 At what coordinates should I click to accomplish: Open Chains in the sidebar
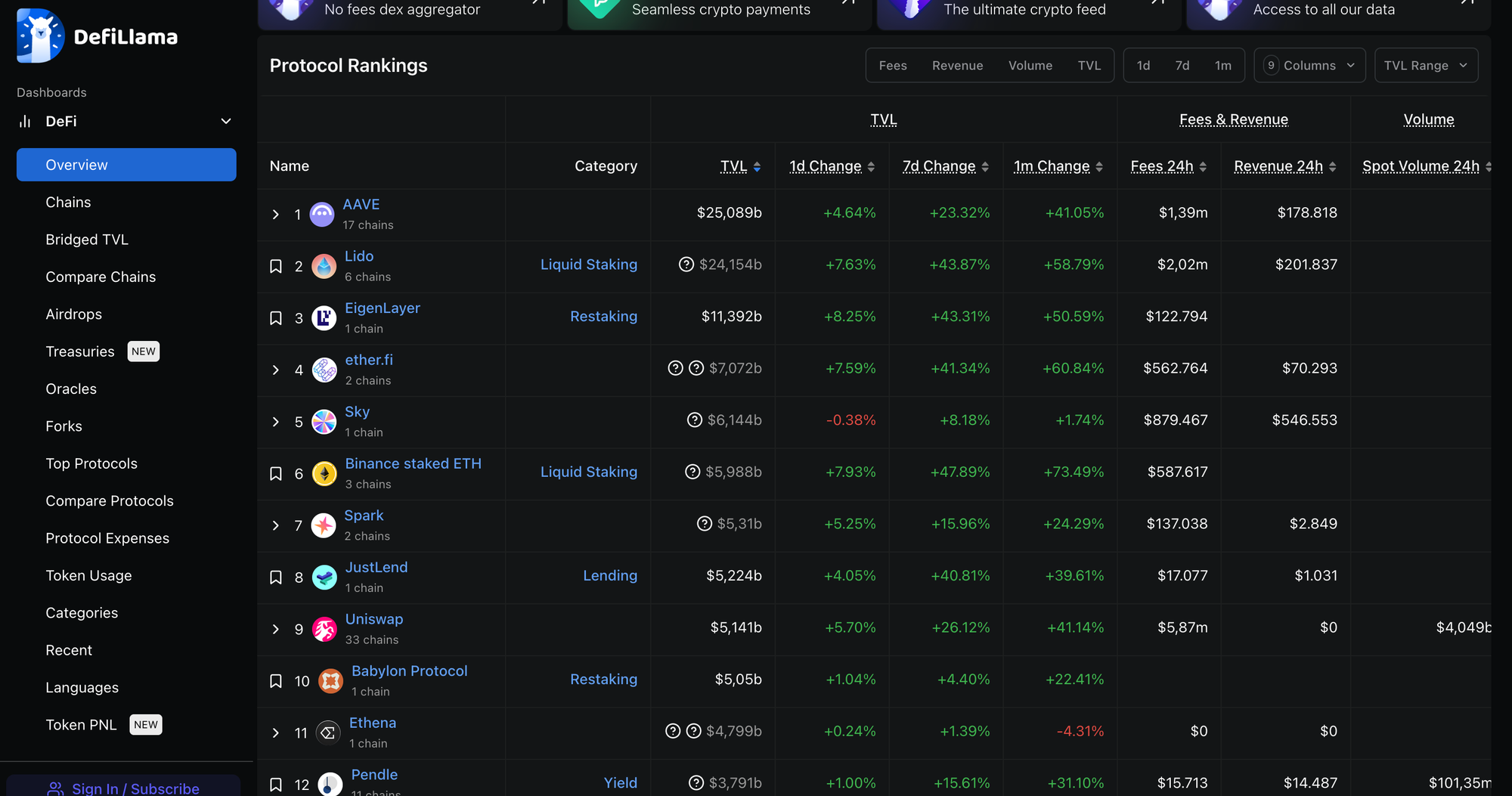(68, 203)
